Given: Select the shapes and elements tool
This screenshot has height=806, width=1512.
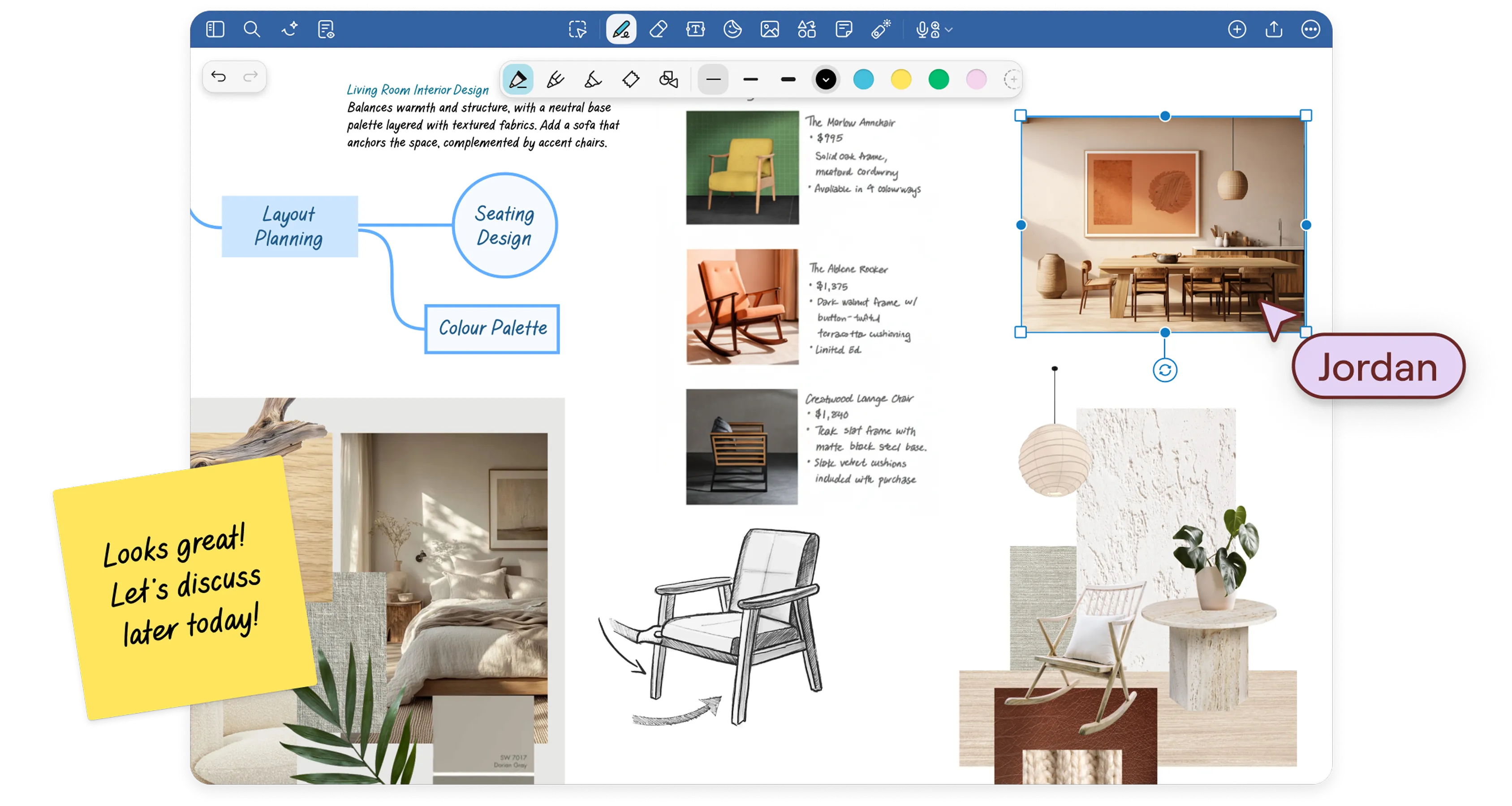Looking at the screenshot, I should 806,30.
